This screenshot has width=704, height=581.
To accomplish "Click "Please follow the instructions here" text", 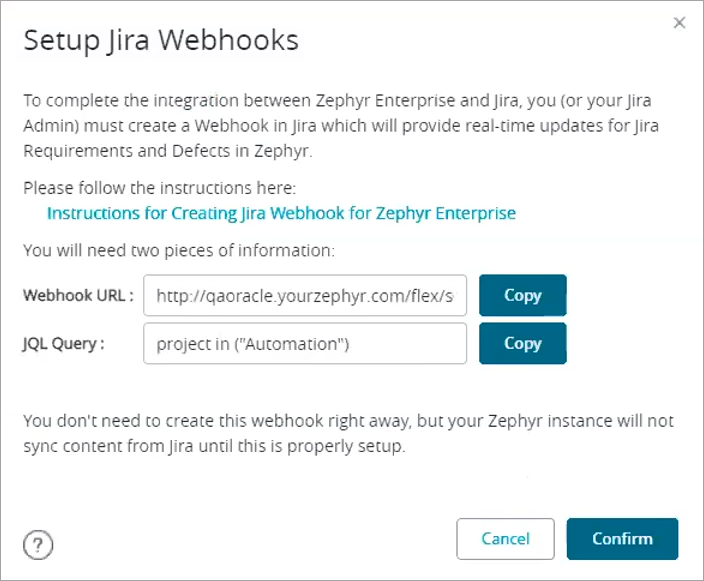I will (x=160, y=188).
